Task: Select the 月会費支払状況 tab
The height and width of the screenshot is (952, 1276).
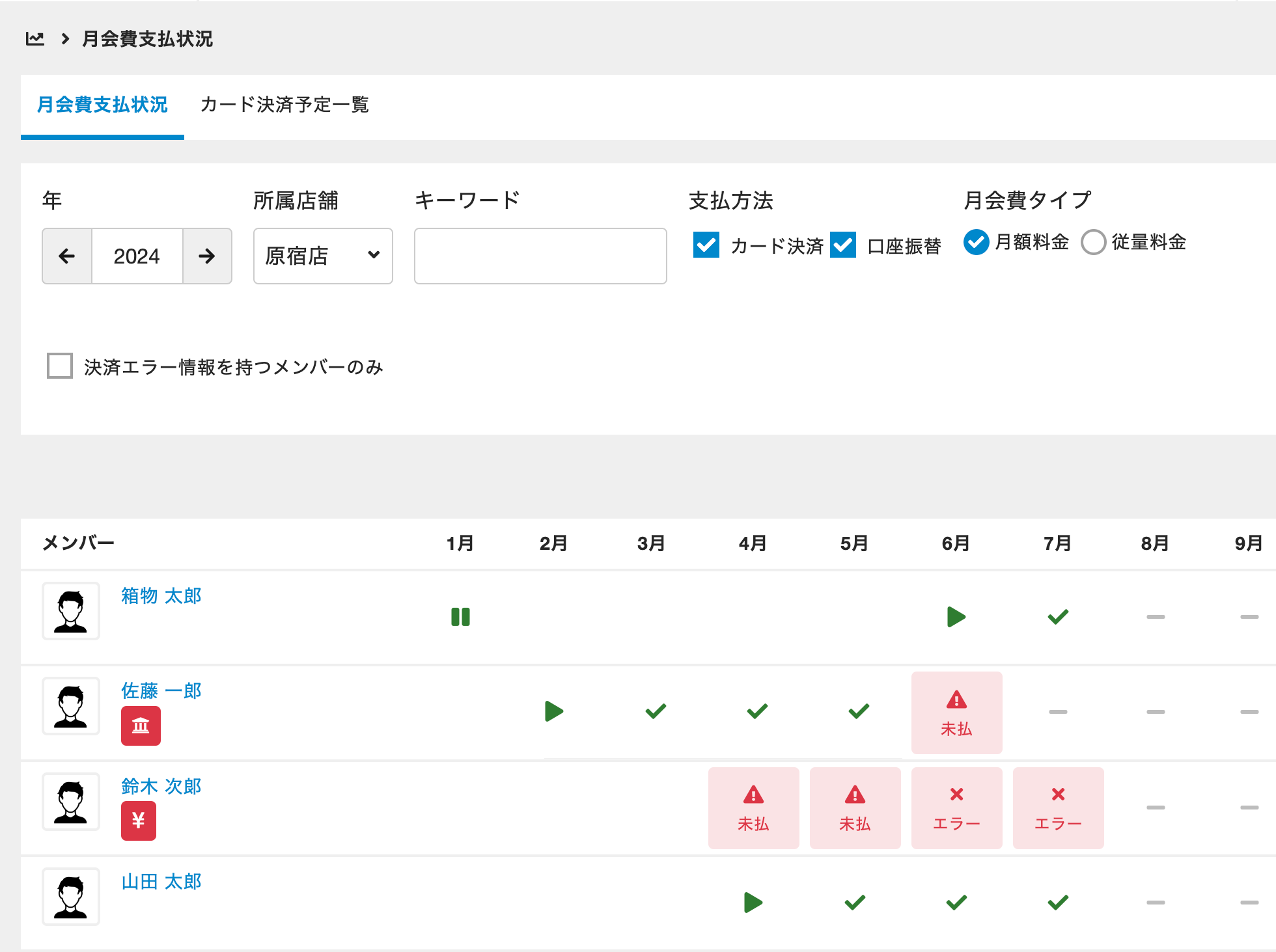Action: point(102,105)
